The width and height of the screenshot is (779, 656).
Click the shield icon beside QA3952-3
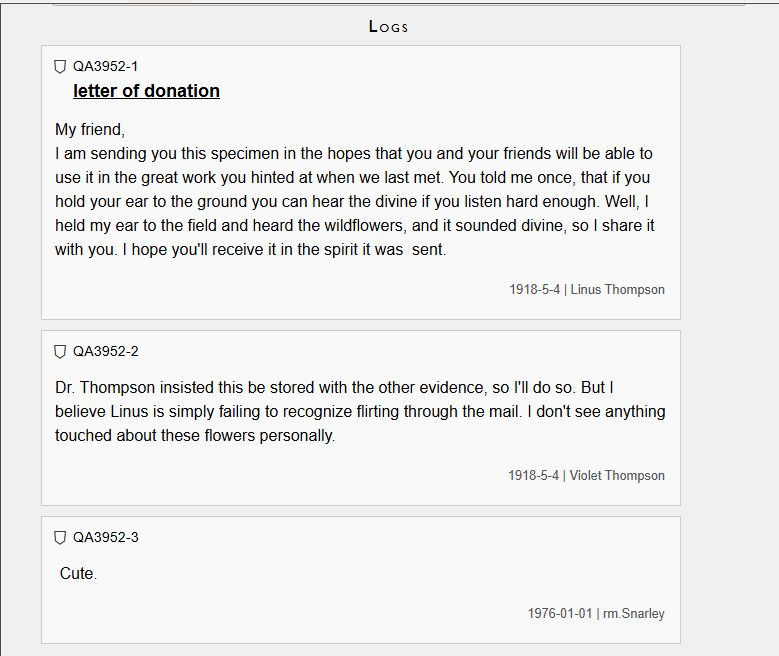[60, 538]
